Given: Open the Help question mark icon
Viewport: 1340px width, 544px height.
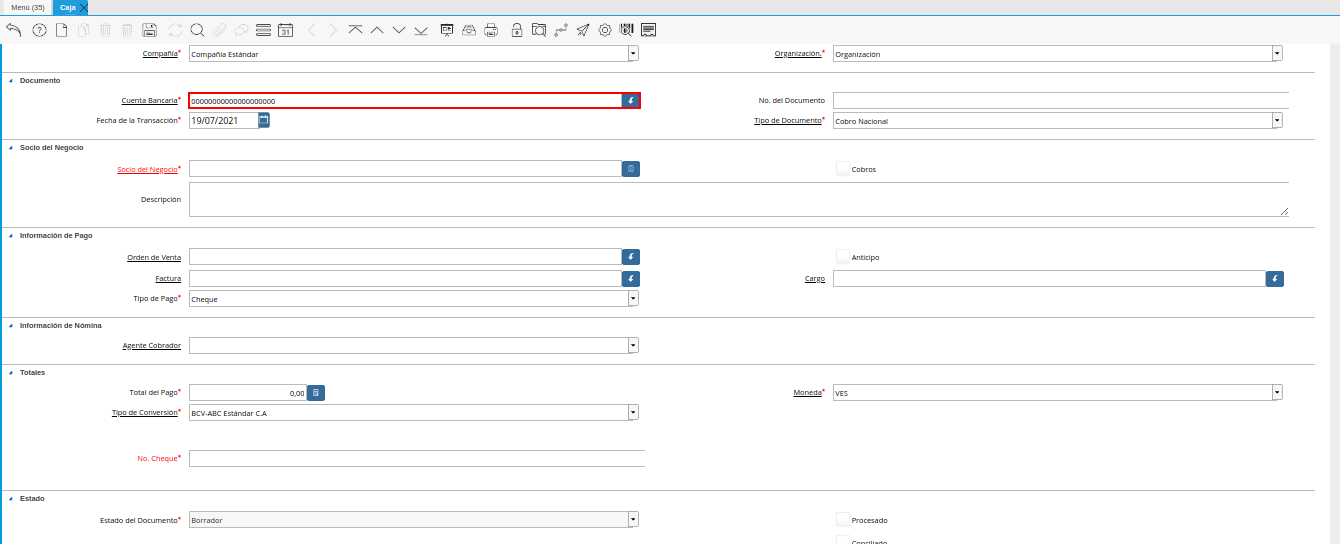Looking at the screenshot, I should point(39,30).
